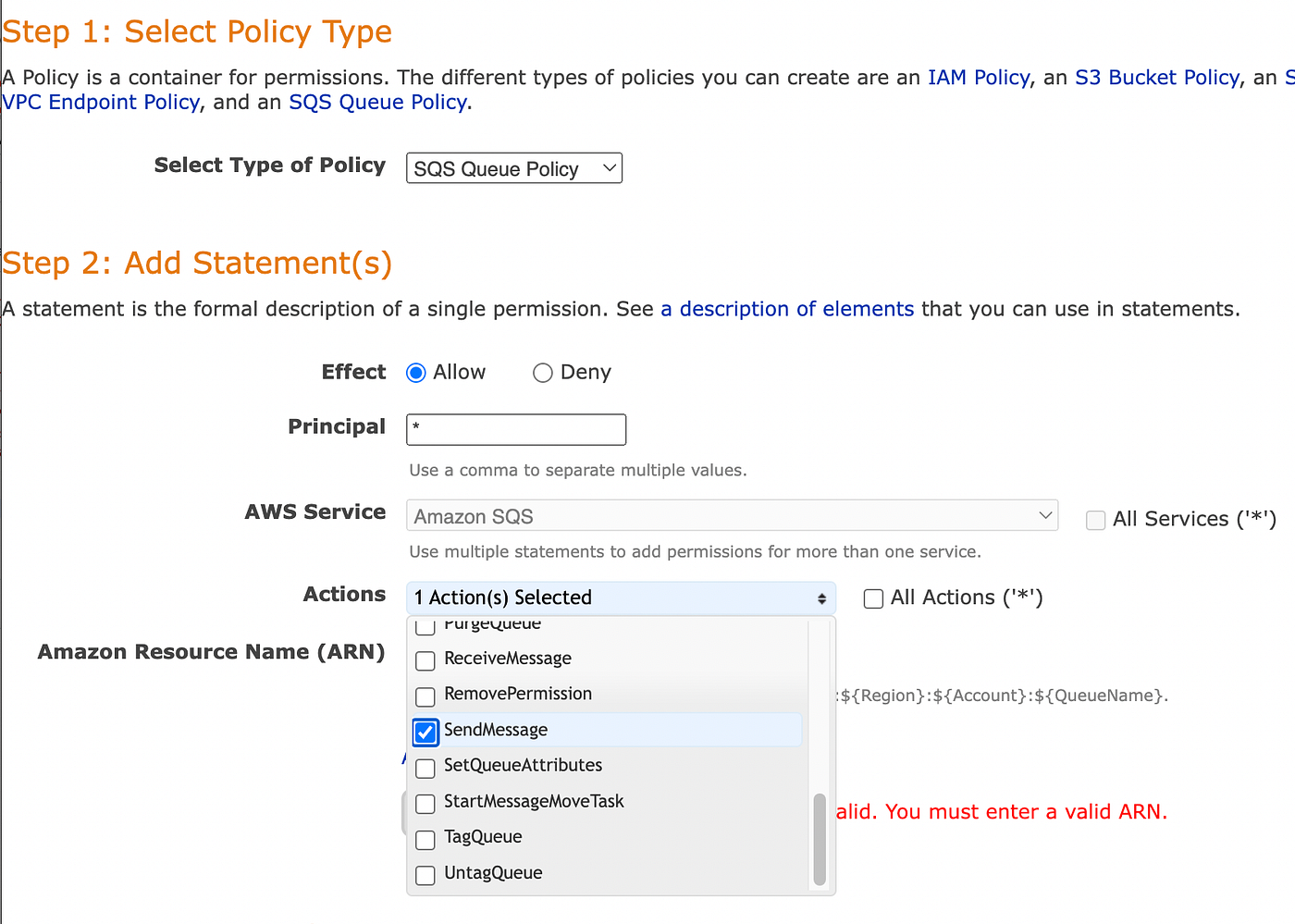The width and height of the screenshot is (1295, 924).
Task: Click the Principal input field
Action: point(516,429)
